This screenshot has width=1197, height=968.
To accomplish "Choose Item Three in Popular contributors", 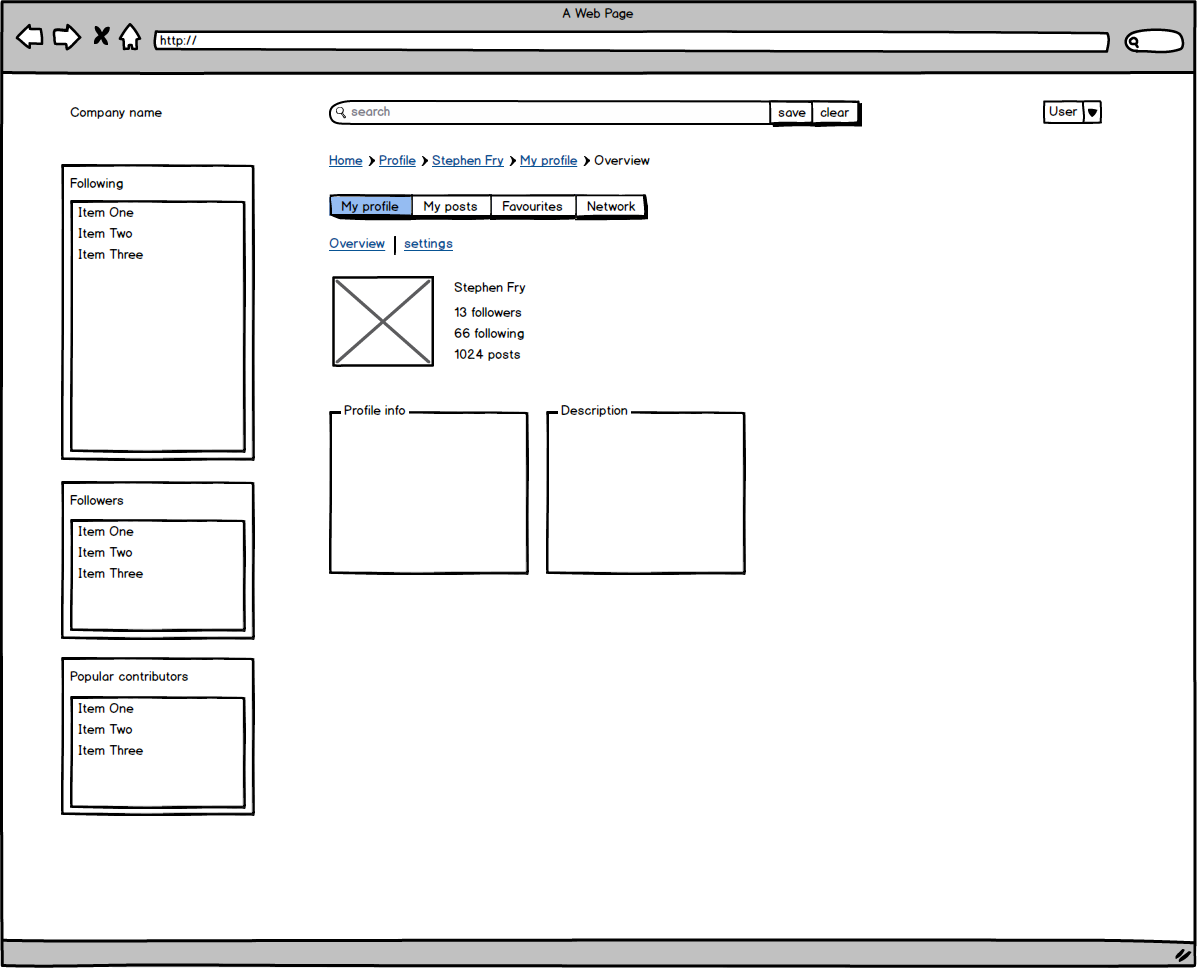I will pyautogui.click(x=110, y=751).
